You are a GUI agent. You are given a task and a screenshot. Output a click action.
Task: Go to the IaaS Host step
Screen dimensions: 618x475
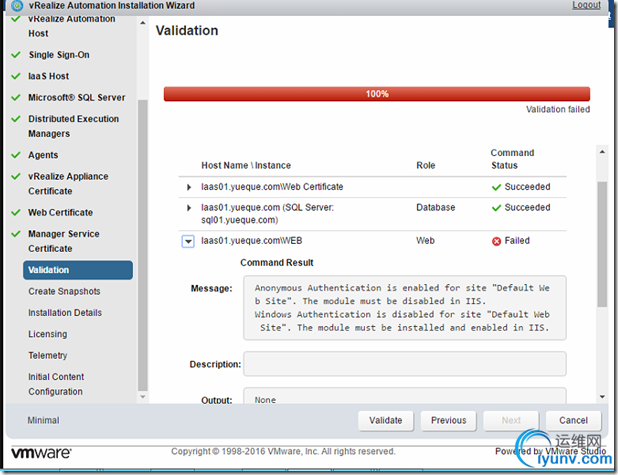pyautogui.click(x=48, y=76)
